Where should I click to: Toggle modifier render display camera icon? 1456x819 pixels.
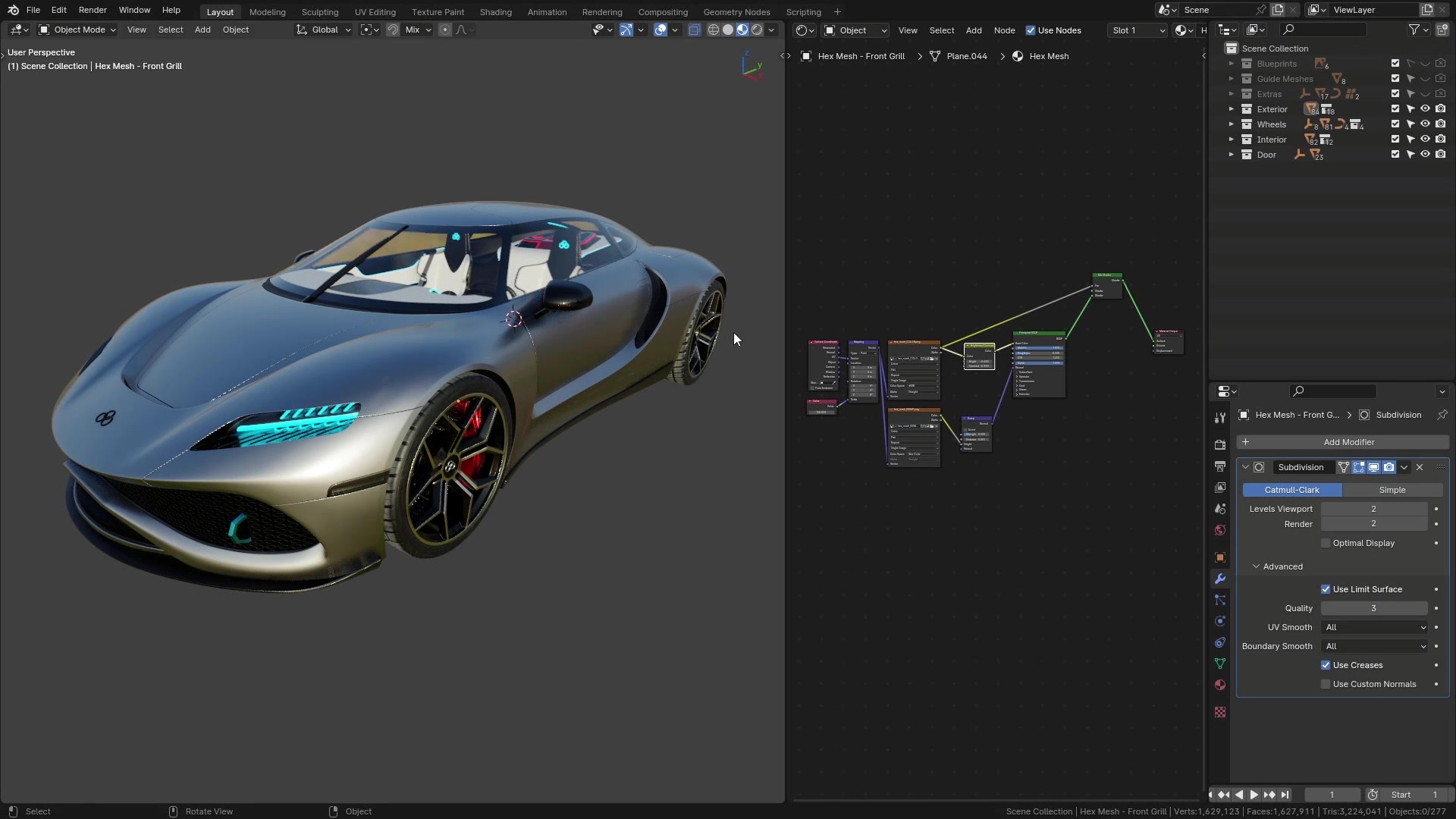[x=1389, y=467]
